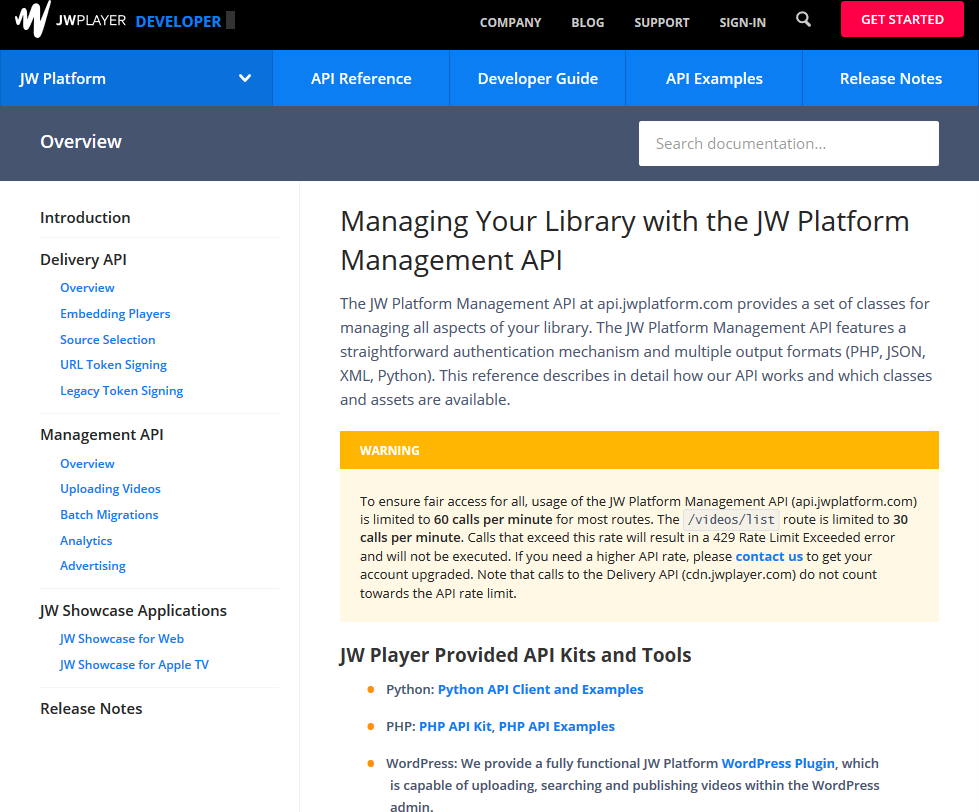Open the JW Showcase for Apple TV link
979x812 pixels.
tap(134, 665)
